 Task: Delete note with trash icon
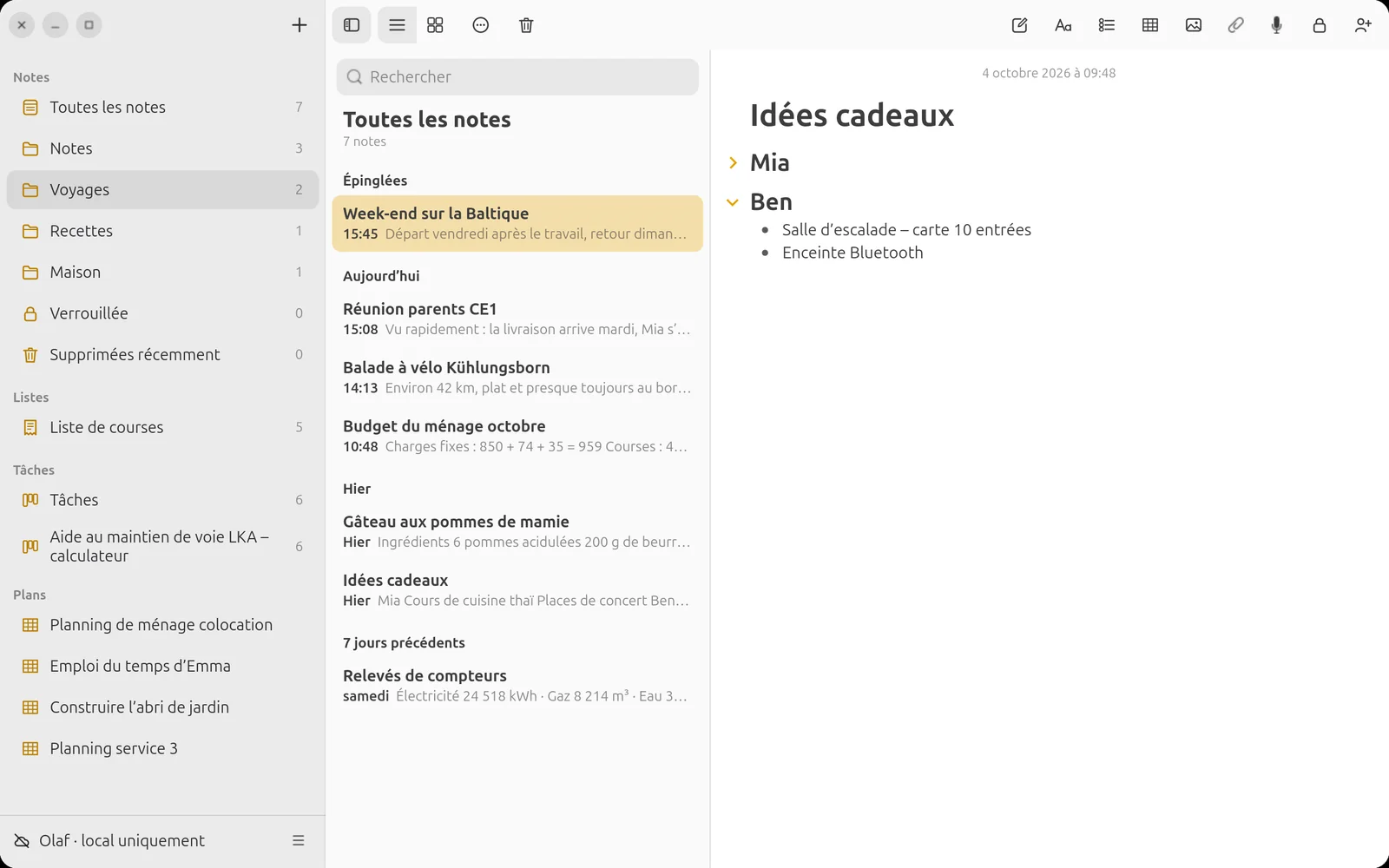click(526, 25)
